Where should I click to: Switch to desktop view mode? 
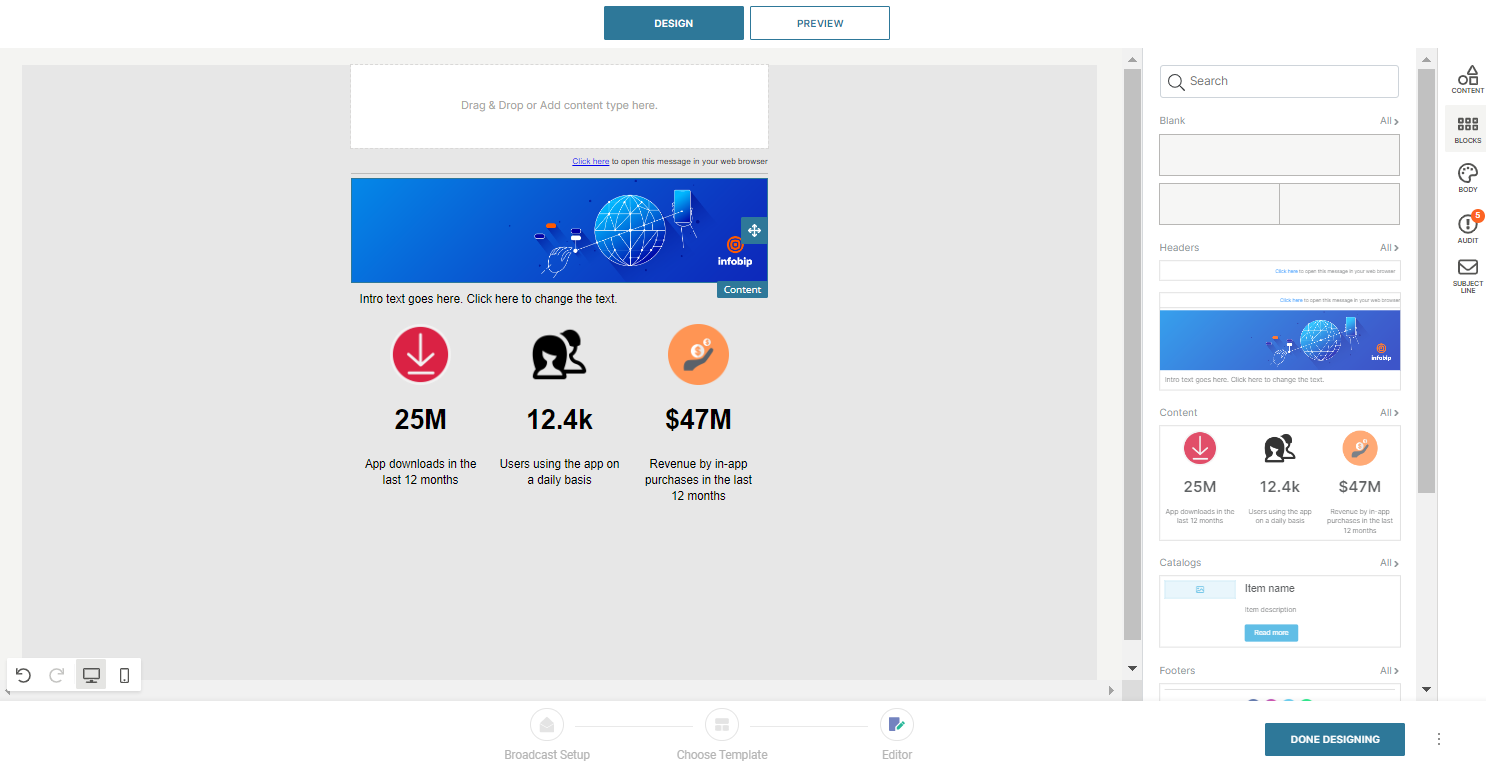click(91, 675)
